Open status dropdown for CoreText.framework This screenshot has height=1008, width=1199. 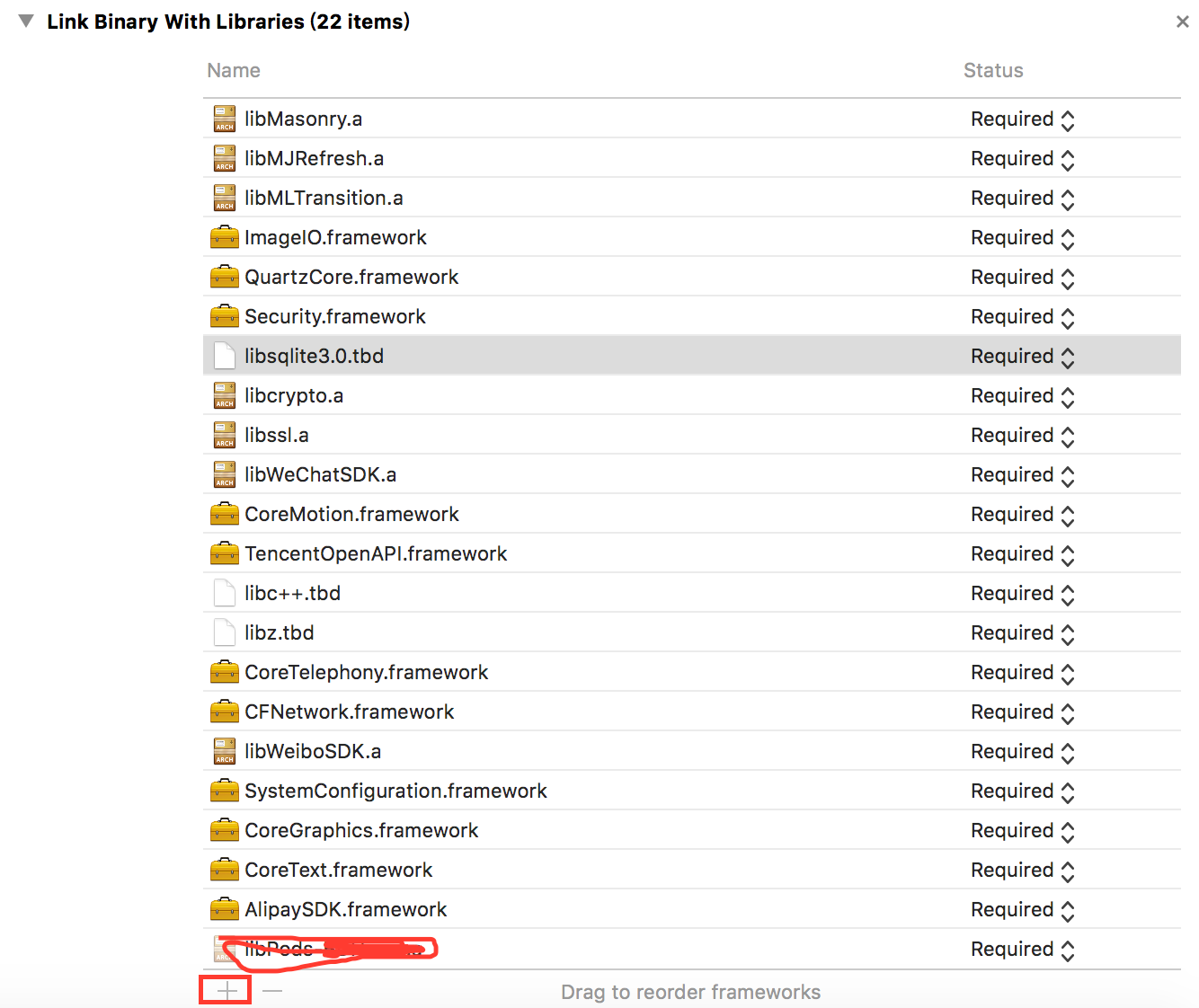click(x=1023, y=871)
